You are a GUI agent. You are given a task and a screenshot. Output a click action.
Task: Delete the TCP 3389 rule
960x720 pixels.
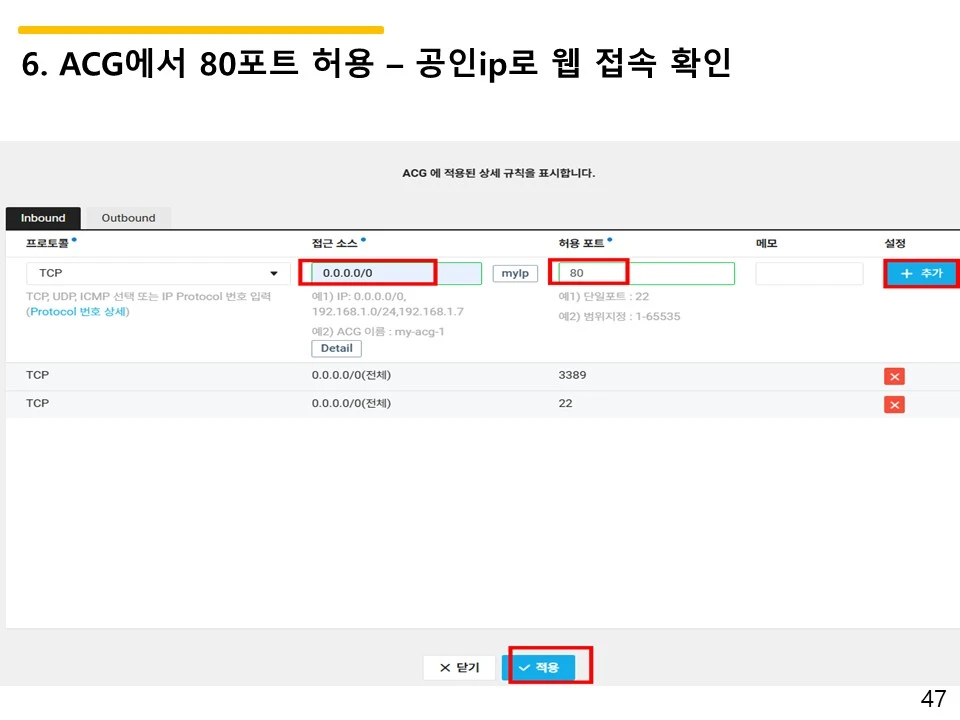pyautogui.click(x=893, y=375)
